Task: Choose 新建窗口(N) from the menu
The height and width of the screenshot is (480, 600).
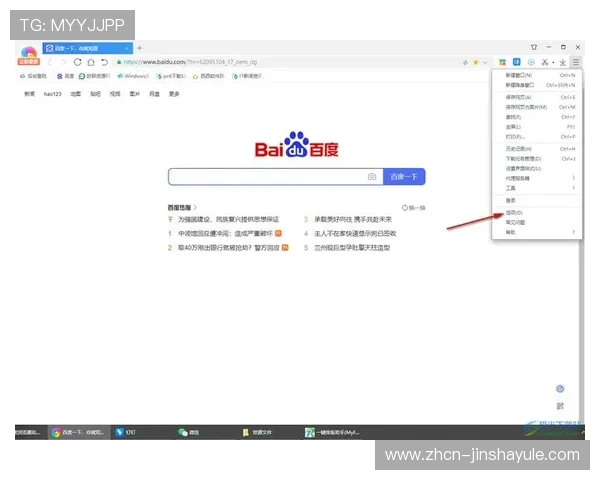Action: click(520, 75)
